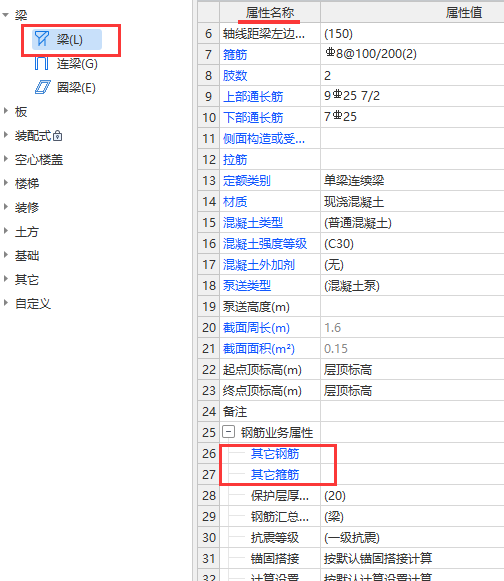The width and height of the screenshot is (504, 581).
Task: Collapse the 梁 tree category
Action: 6,15
